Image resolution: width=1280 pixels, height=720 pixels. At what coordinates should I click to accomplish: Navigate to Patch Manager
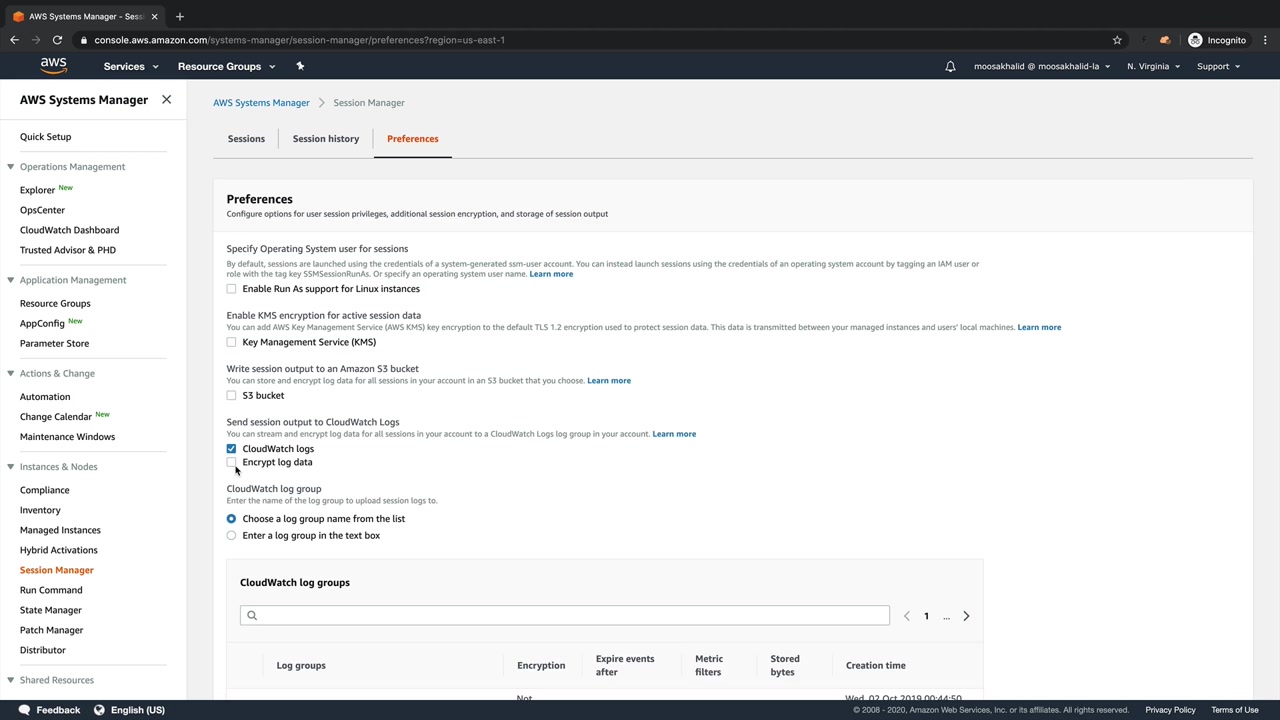(51, 630)
